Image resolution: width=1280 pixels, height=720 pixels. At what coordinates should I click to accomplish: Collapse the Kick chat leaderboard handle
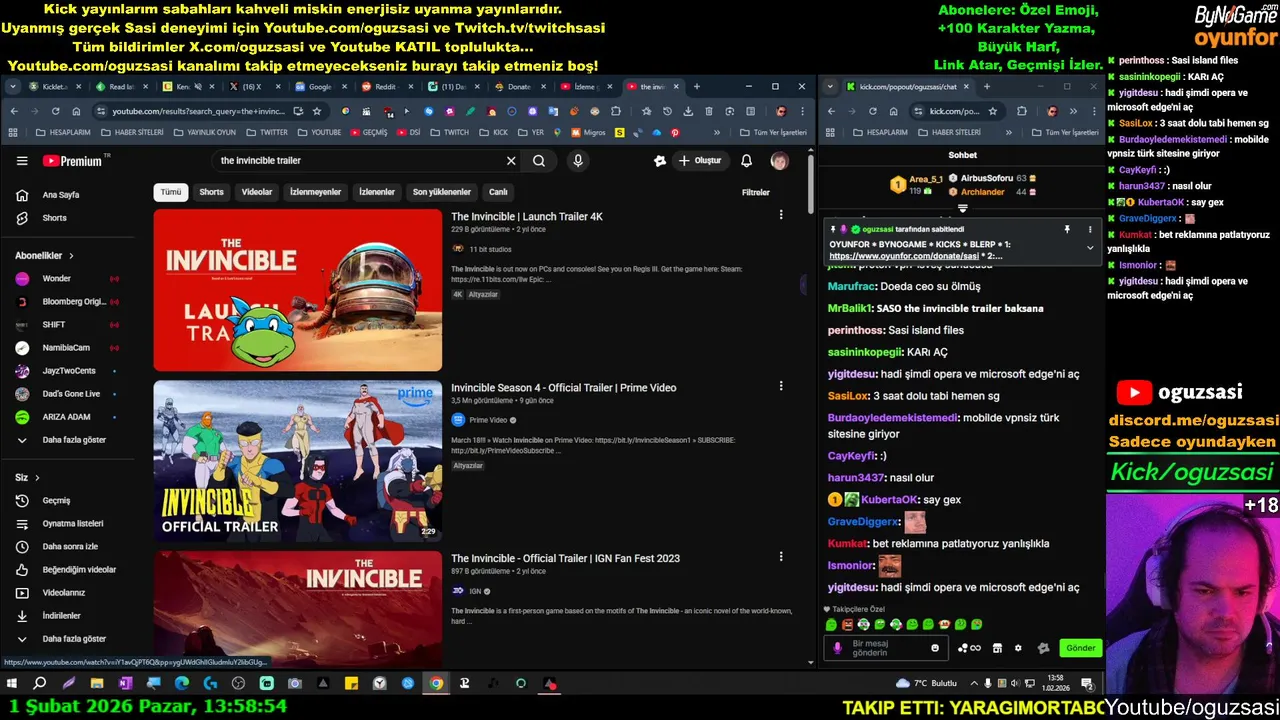tap(962, 209)
